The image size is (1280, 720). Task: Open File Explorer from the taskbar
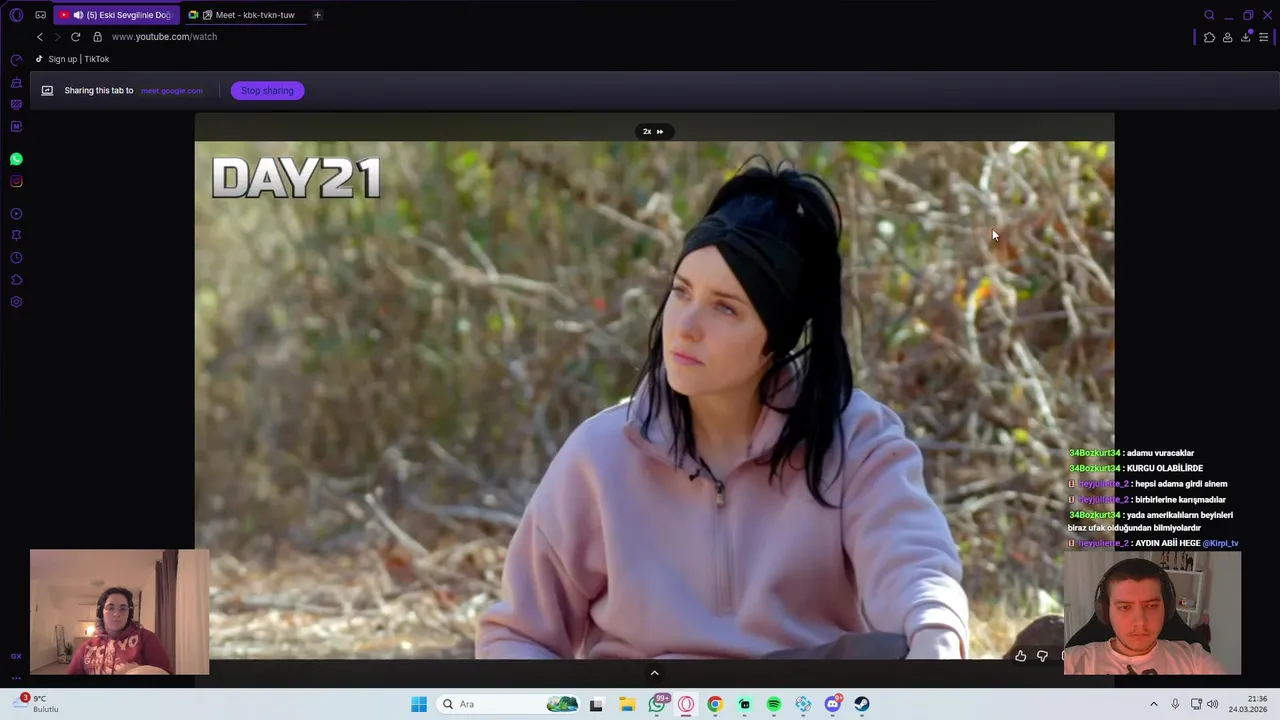click(x=627, y=704)
